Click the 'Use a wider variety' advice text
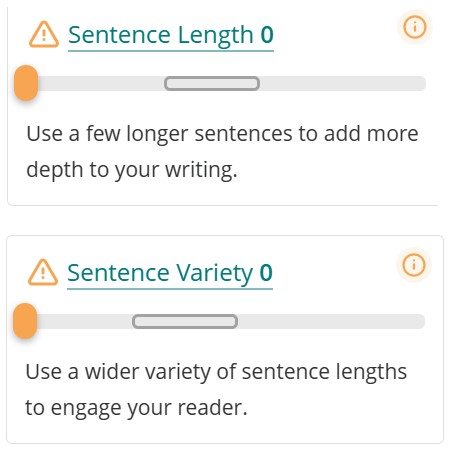This screenshot has width=450, height=451. click(216, 372)
